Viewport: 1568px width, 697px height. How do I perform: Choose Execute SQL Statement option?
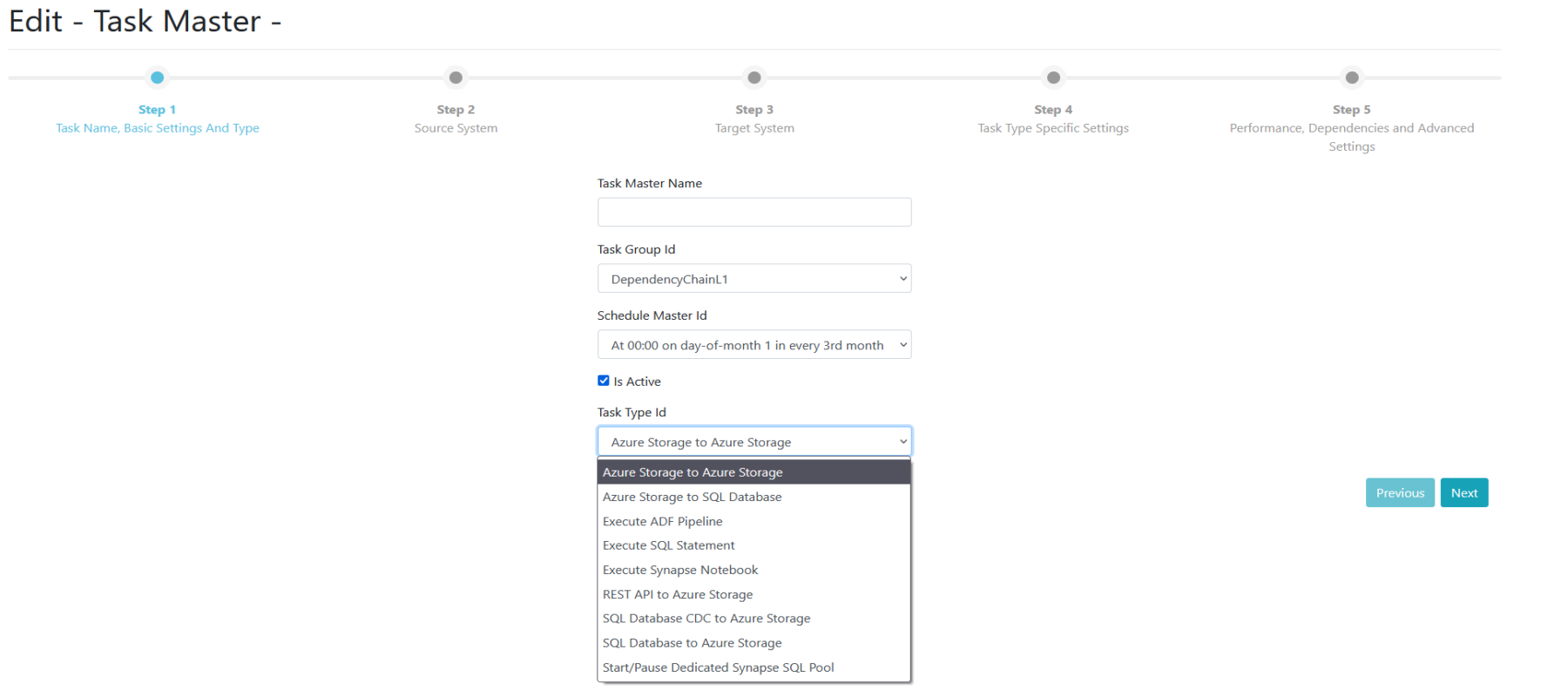(754, 545)
